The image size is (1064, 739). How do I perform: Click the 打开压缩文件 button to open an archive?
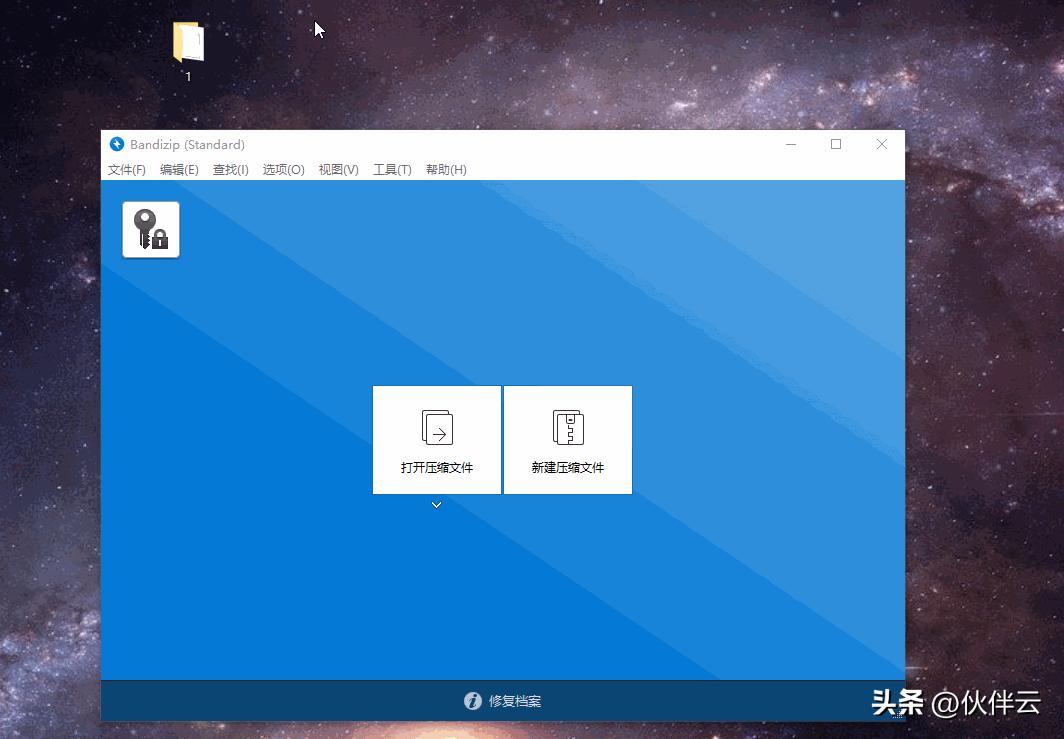(x=436, y=467)
